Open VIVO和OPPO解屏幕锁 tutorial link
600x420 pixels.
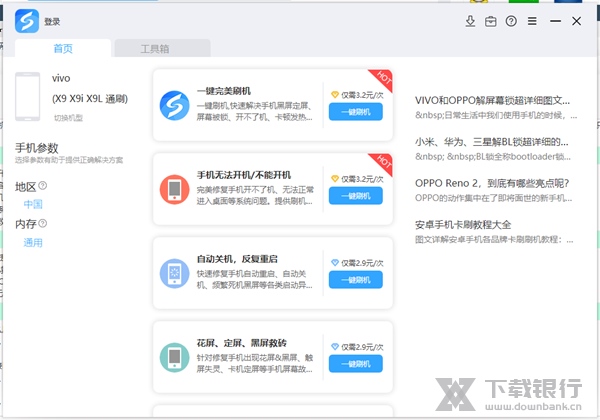pyautogui.click(x=492, y=101)
